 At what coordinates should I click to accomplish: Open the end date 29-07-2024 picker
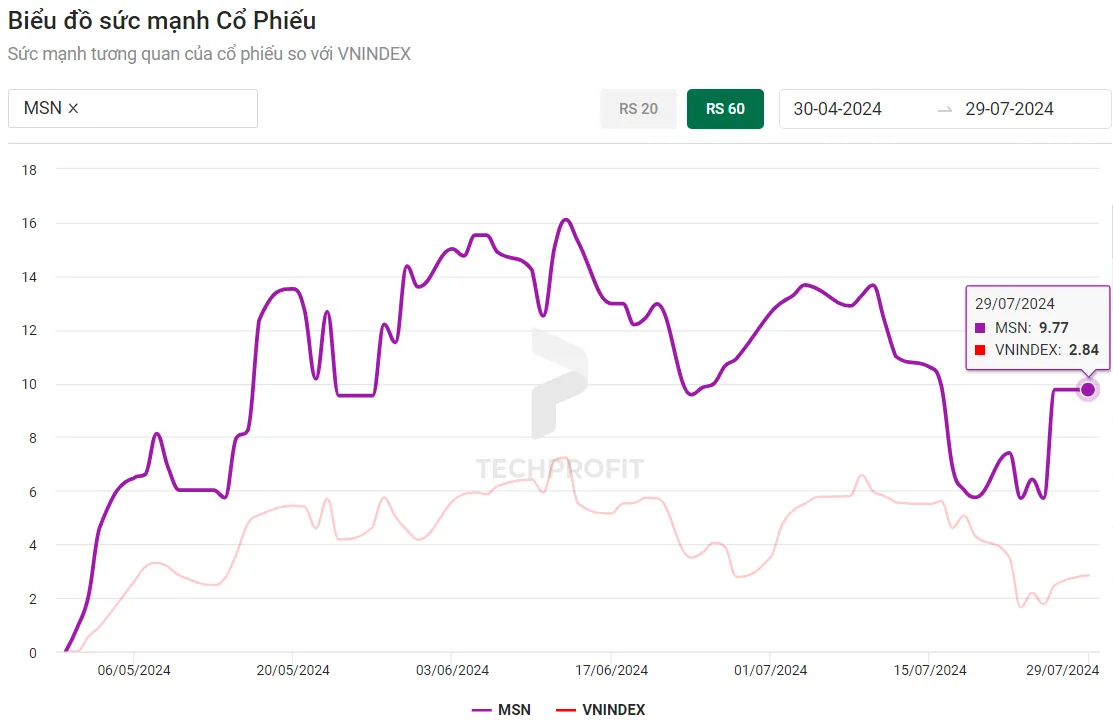[1009, 109]
